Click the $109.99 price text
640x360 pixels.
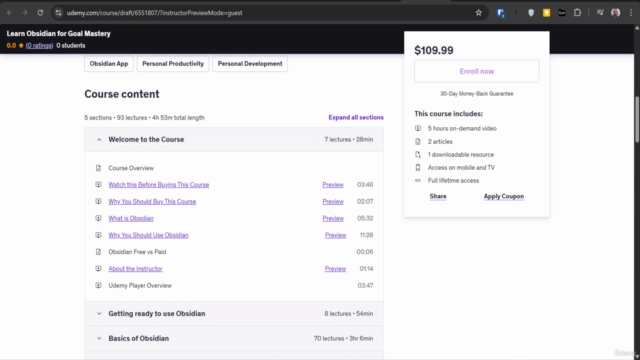[434, 50]
